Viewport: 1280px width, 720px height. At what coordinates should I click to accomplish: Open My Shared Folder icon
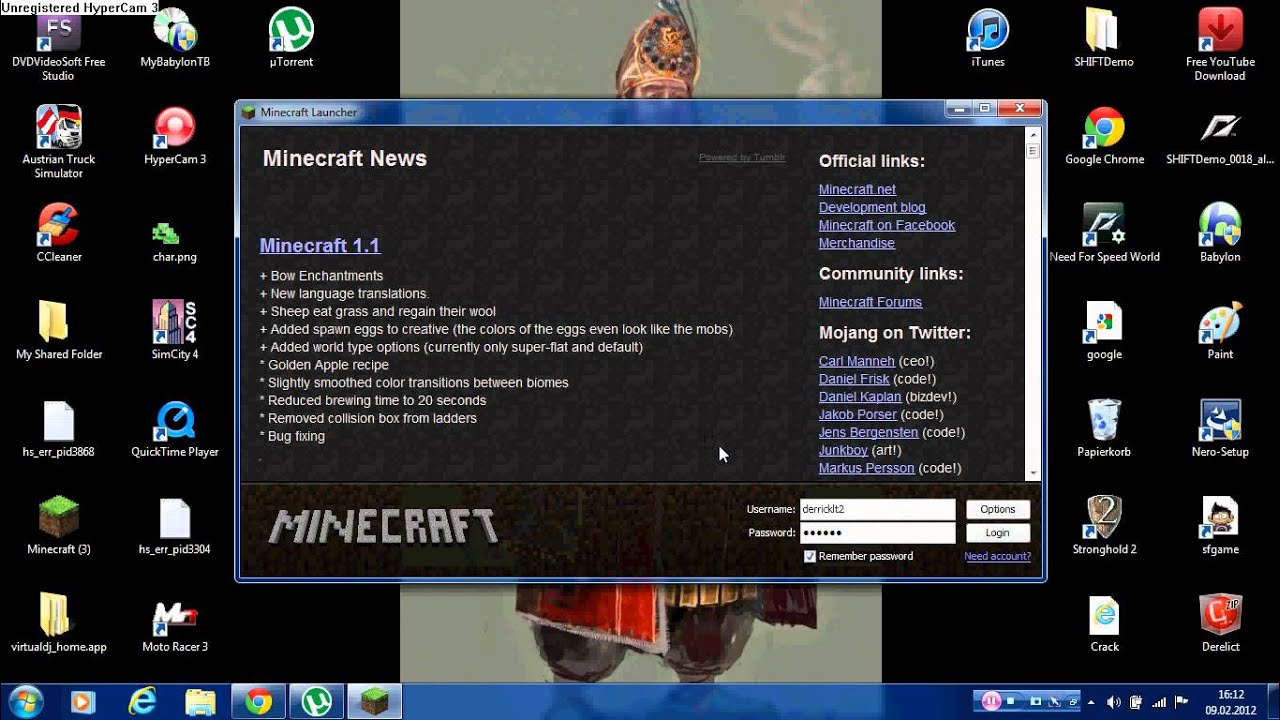[58, 330]
